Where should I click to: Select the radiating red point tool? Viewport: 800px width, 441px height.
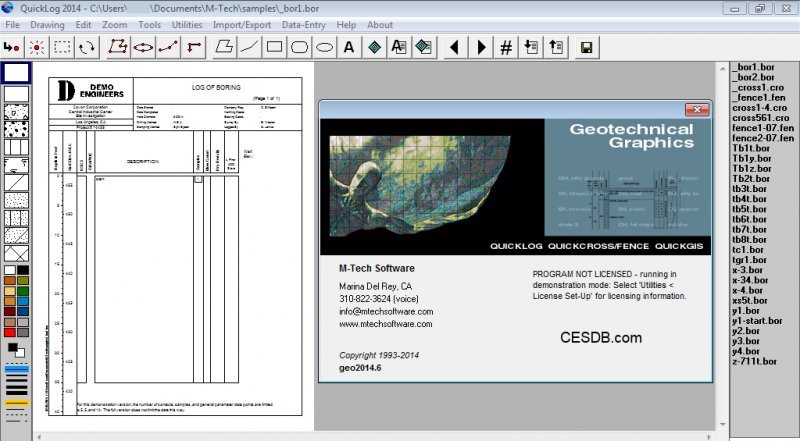(37, 47)
